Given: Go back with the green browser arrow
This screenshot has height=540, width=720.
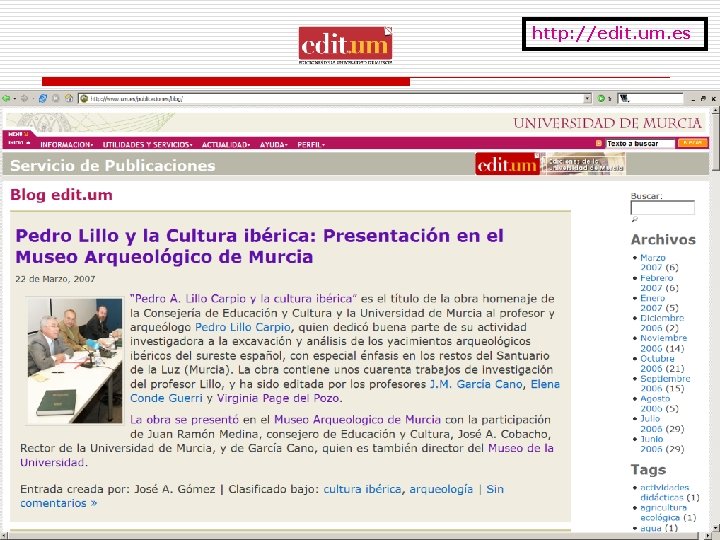Looking at the screenshot, I should point(6,98).
